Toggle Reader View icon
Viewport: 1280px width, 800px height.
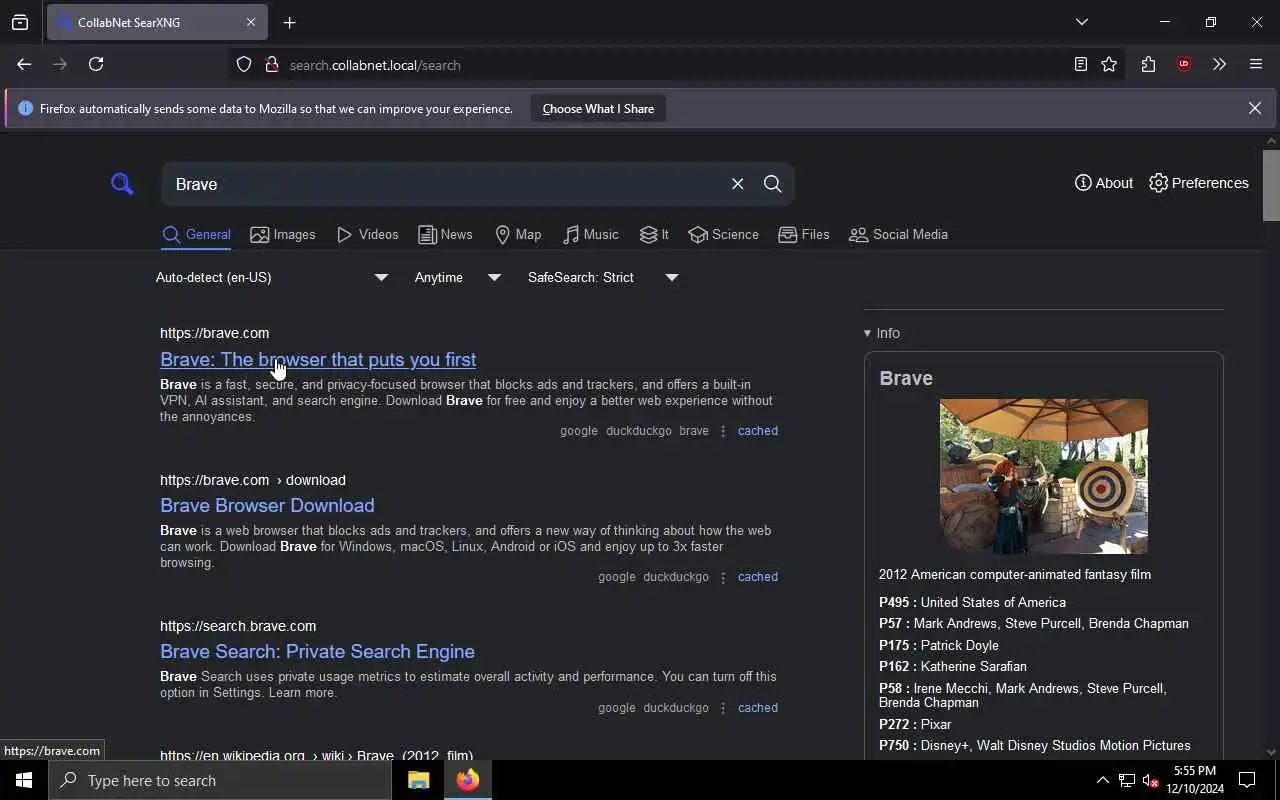(1081, 65)
